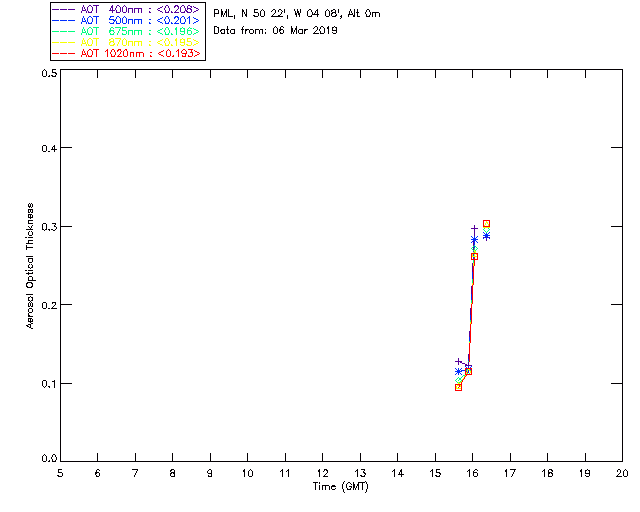Click the leftmost blue asterisk marker near 0.115
640x512 pixels.
(x=458, y=372)
